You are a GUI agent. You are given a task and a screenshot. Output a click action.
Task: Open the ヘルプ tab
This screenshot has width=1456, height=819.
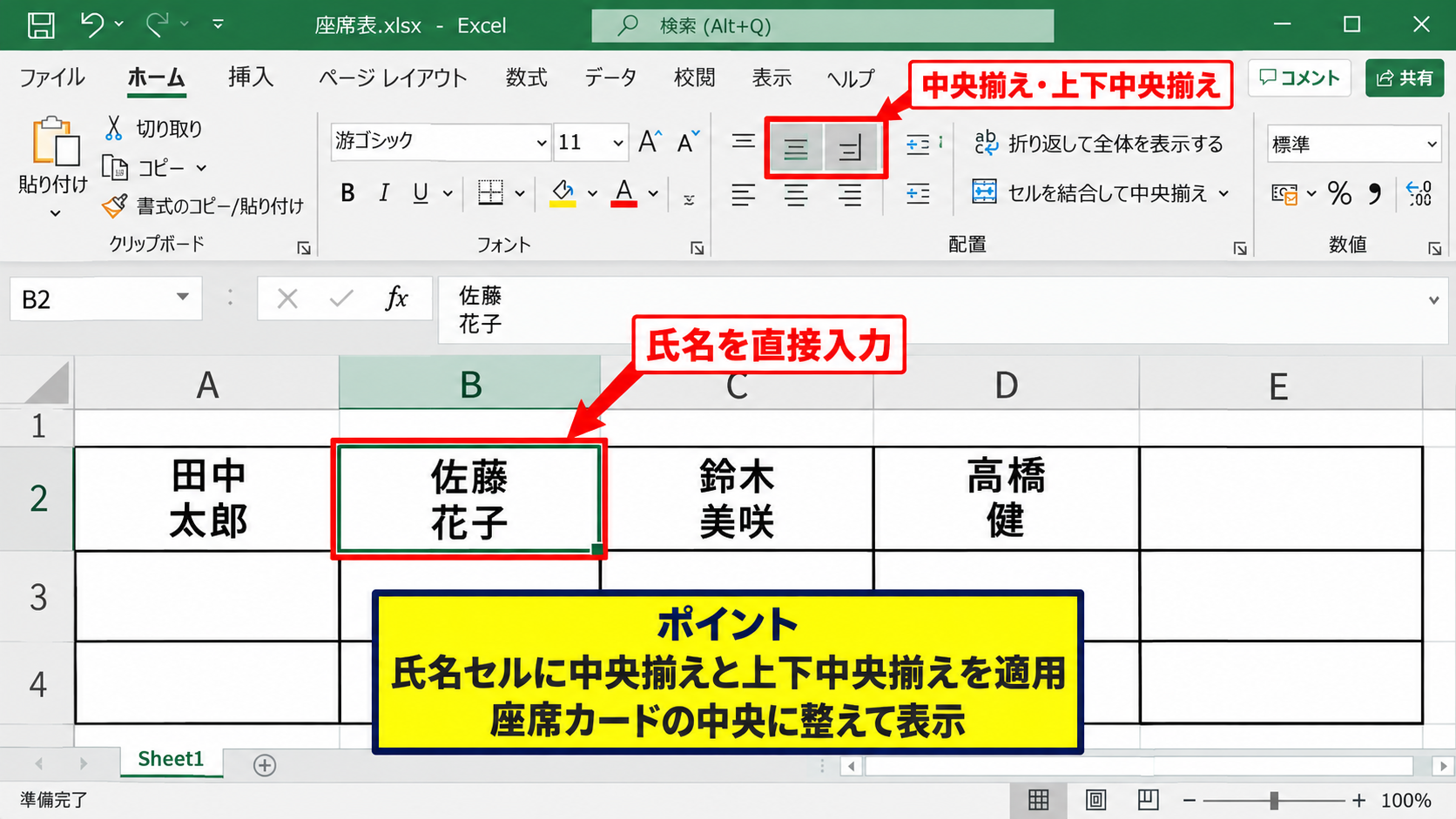850,77
